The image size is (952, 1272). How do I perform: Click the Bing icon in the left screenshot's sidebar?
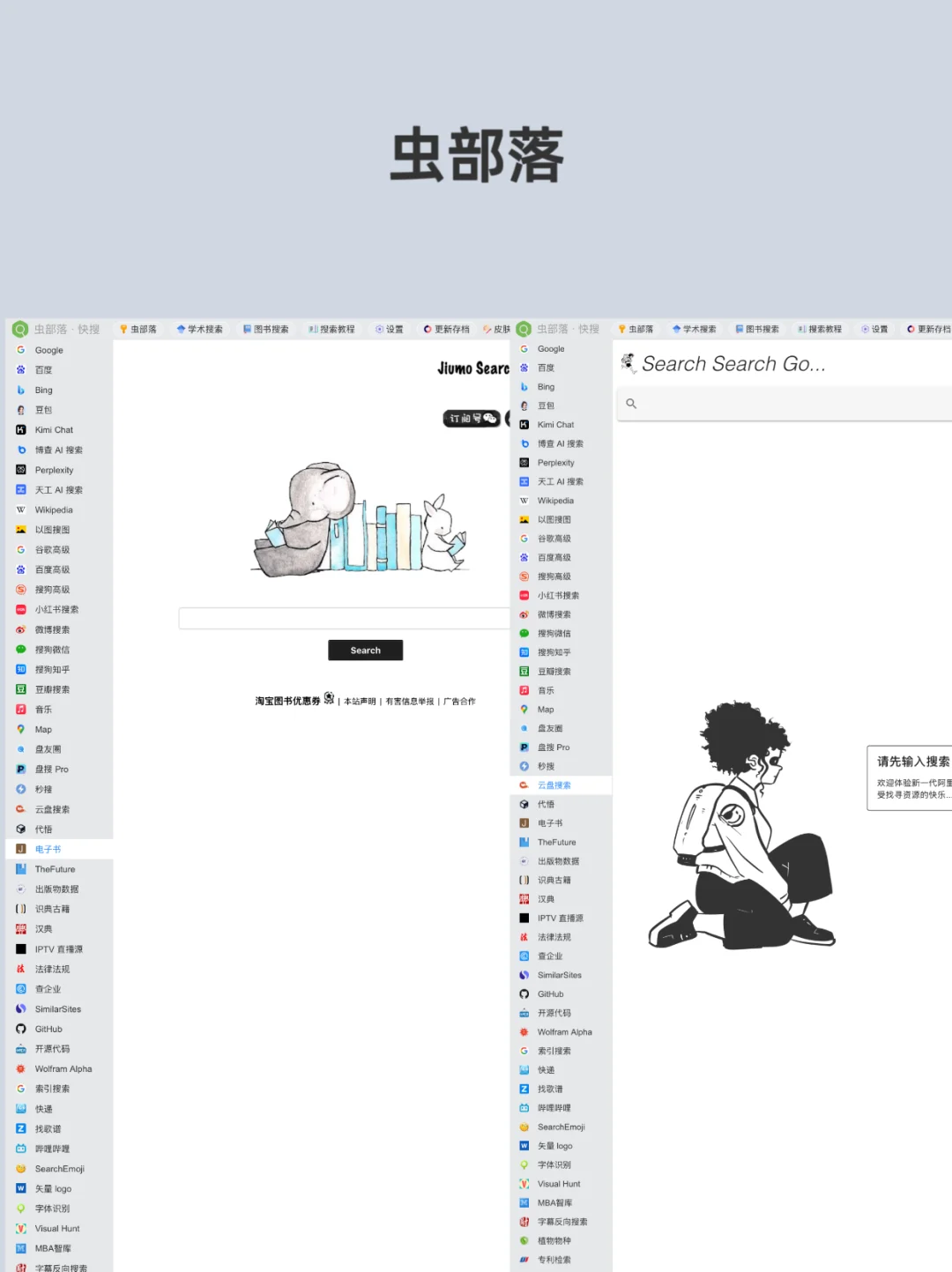pos(20,390)
